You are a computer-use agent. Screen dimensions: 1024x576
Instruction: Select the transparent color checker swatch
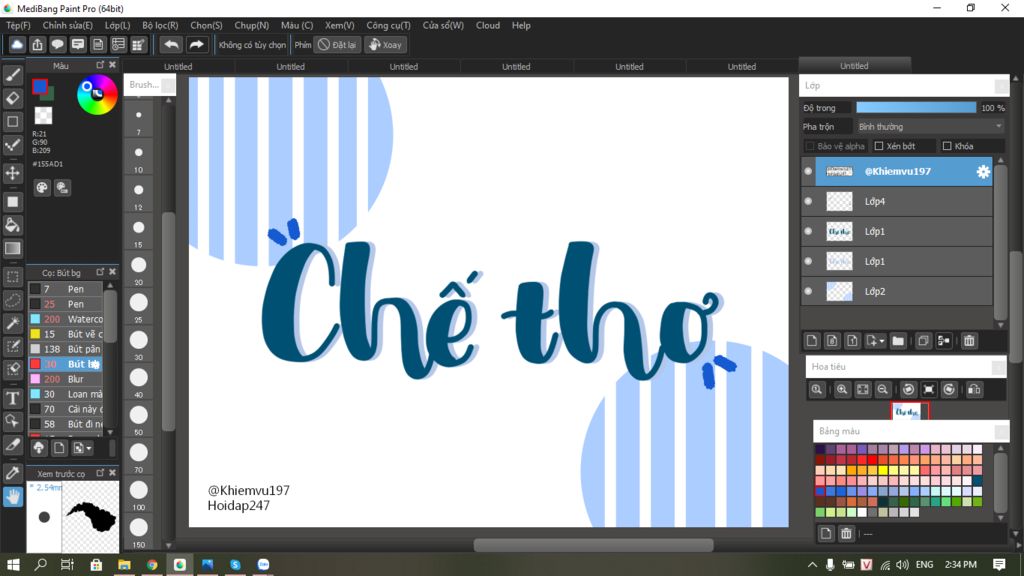point(43,116)
